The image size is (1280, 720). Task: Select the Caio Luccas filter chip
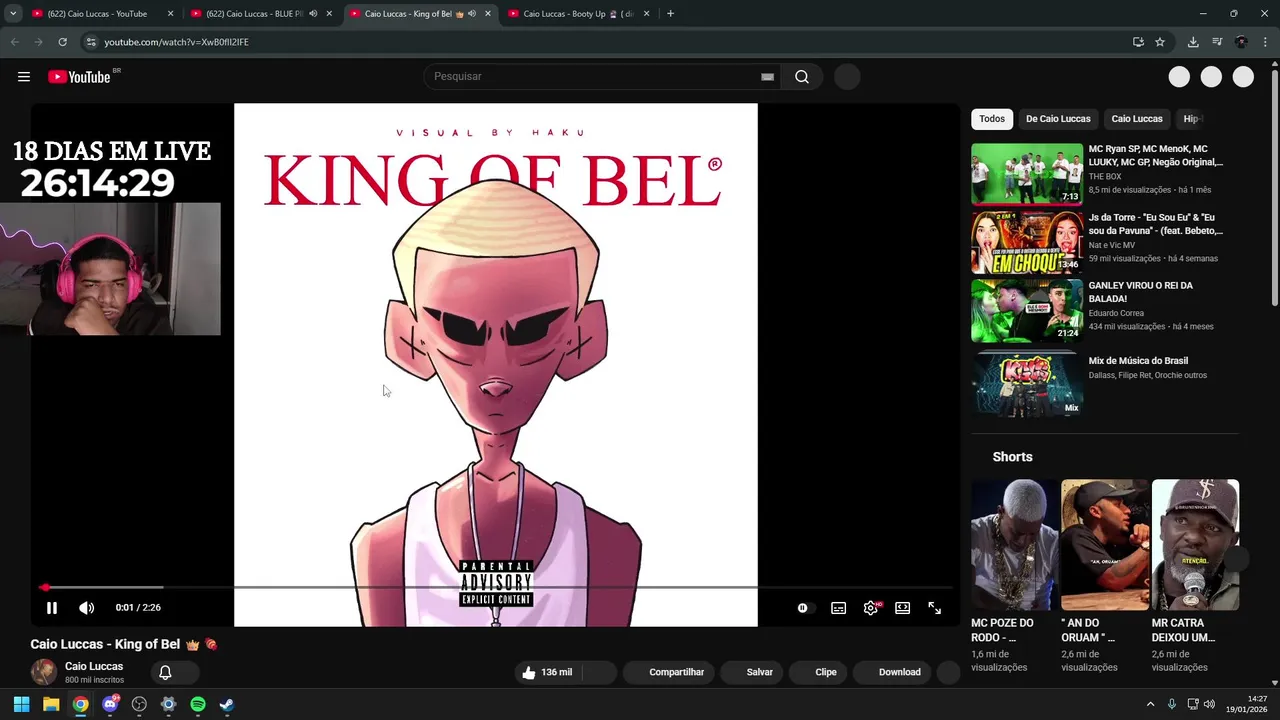(x=1137, y=119)
